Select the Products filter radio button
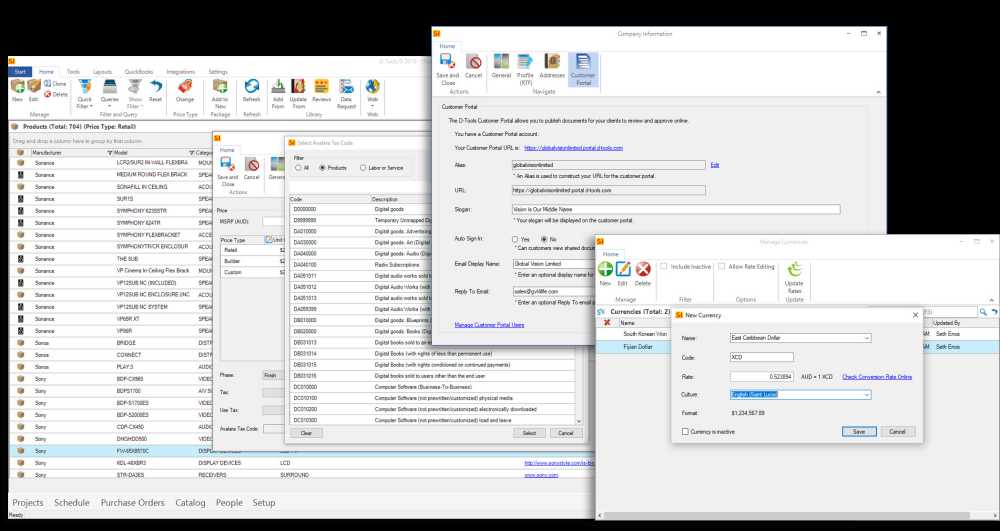 click(322, 168)
